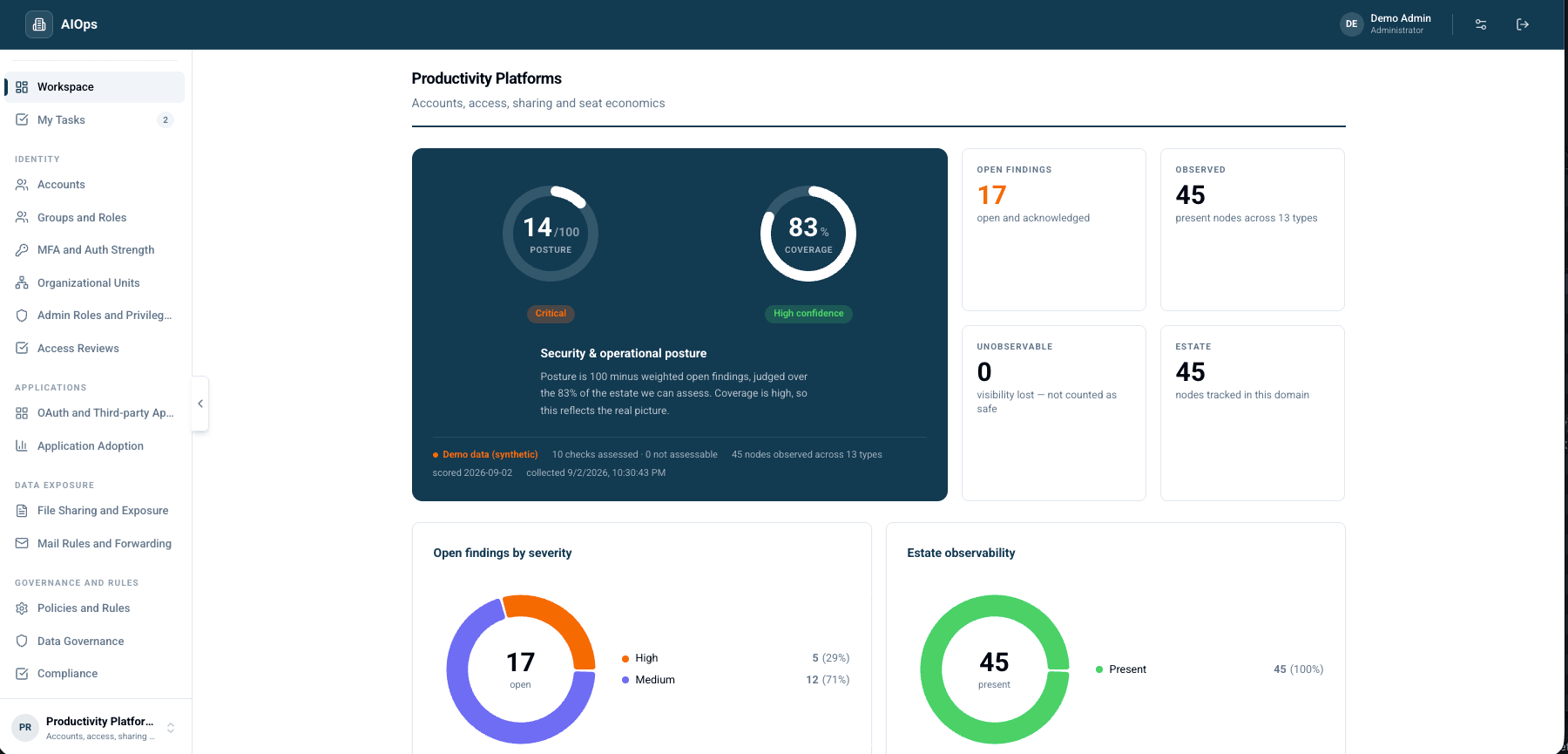Click the Mail Rules envelope icon
This screenshot has width=1568, height=754.
(22, 544)
